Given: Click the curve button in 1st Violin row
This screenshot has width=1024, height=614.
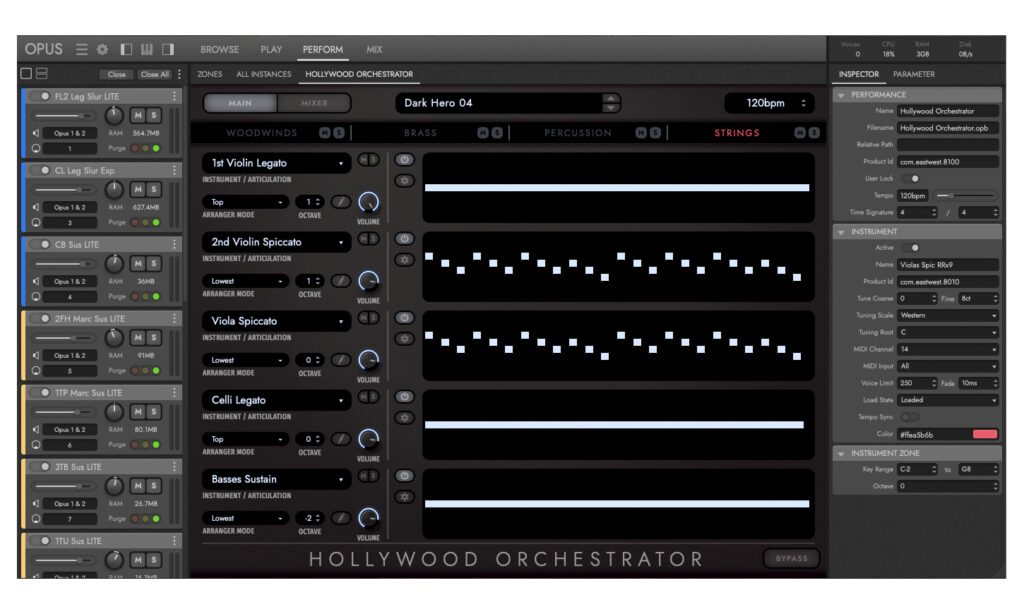Looking at the screenshot, I should tap(340, 202).
